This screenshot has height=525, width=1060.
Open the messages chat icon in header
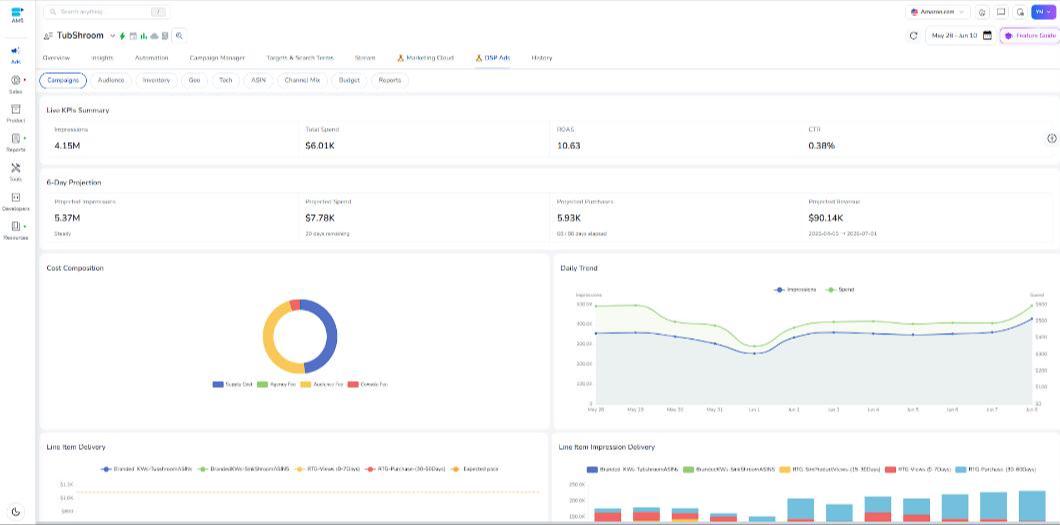coord(1001,12)
